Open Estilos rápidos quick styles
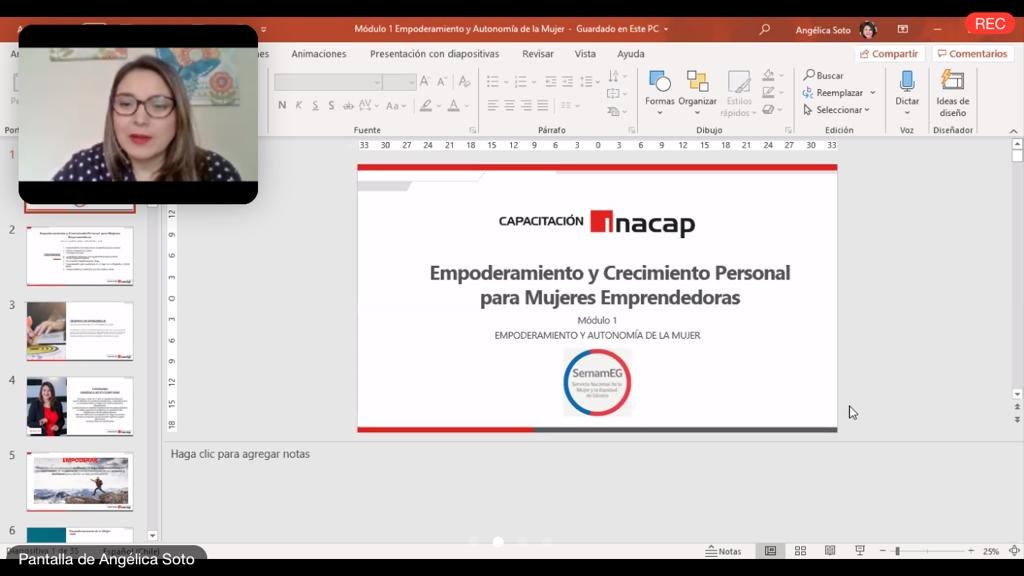This screenshot has width=1024, height=576. (739, 93)
